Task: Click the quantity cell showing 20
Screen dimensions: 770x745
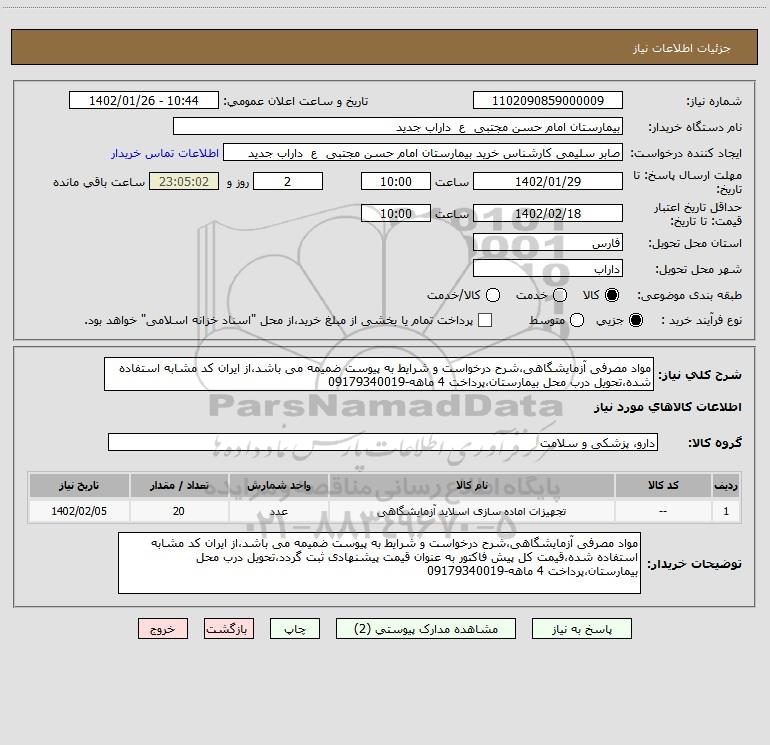Action: 179,511
